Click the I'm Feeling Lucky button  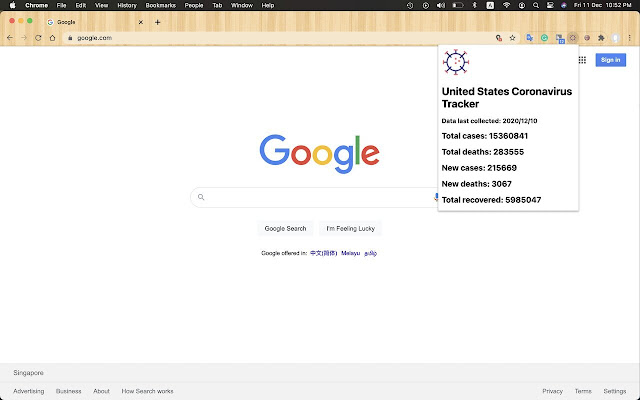click(351, 229)
